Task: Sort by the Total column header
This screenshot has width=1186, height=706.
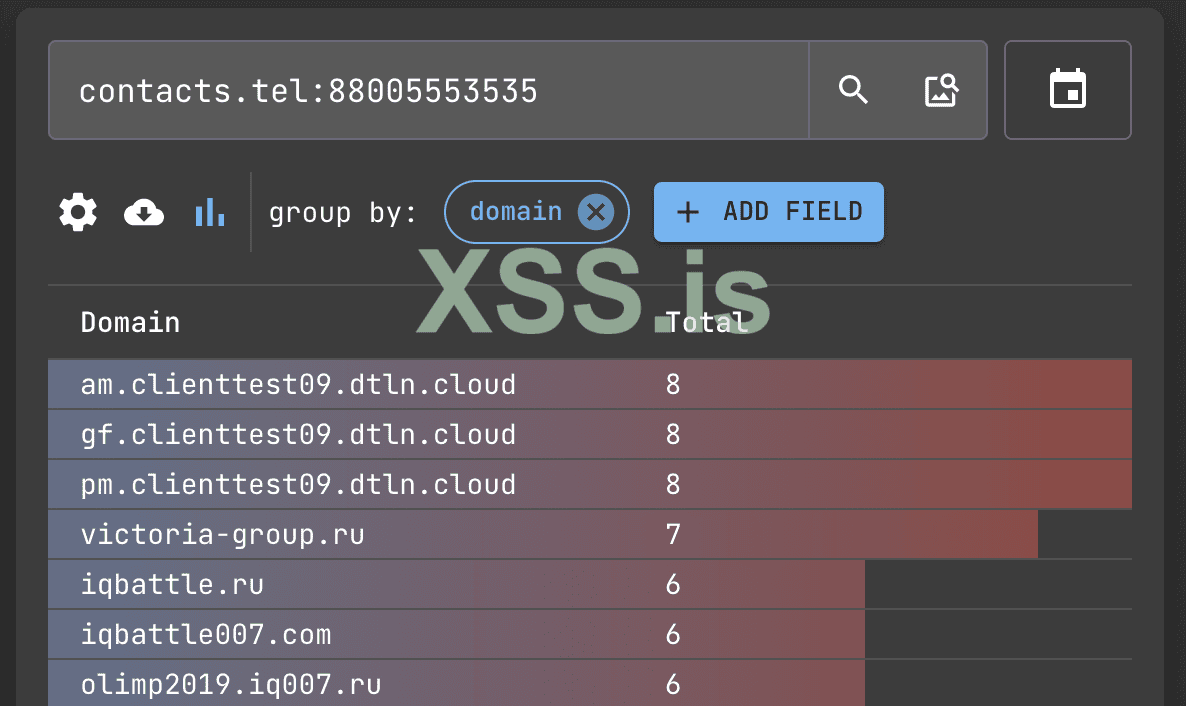Action: (706, 322)
